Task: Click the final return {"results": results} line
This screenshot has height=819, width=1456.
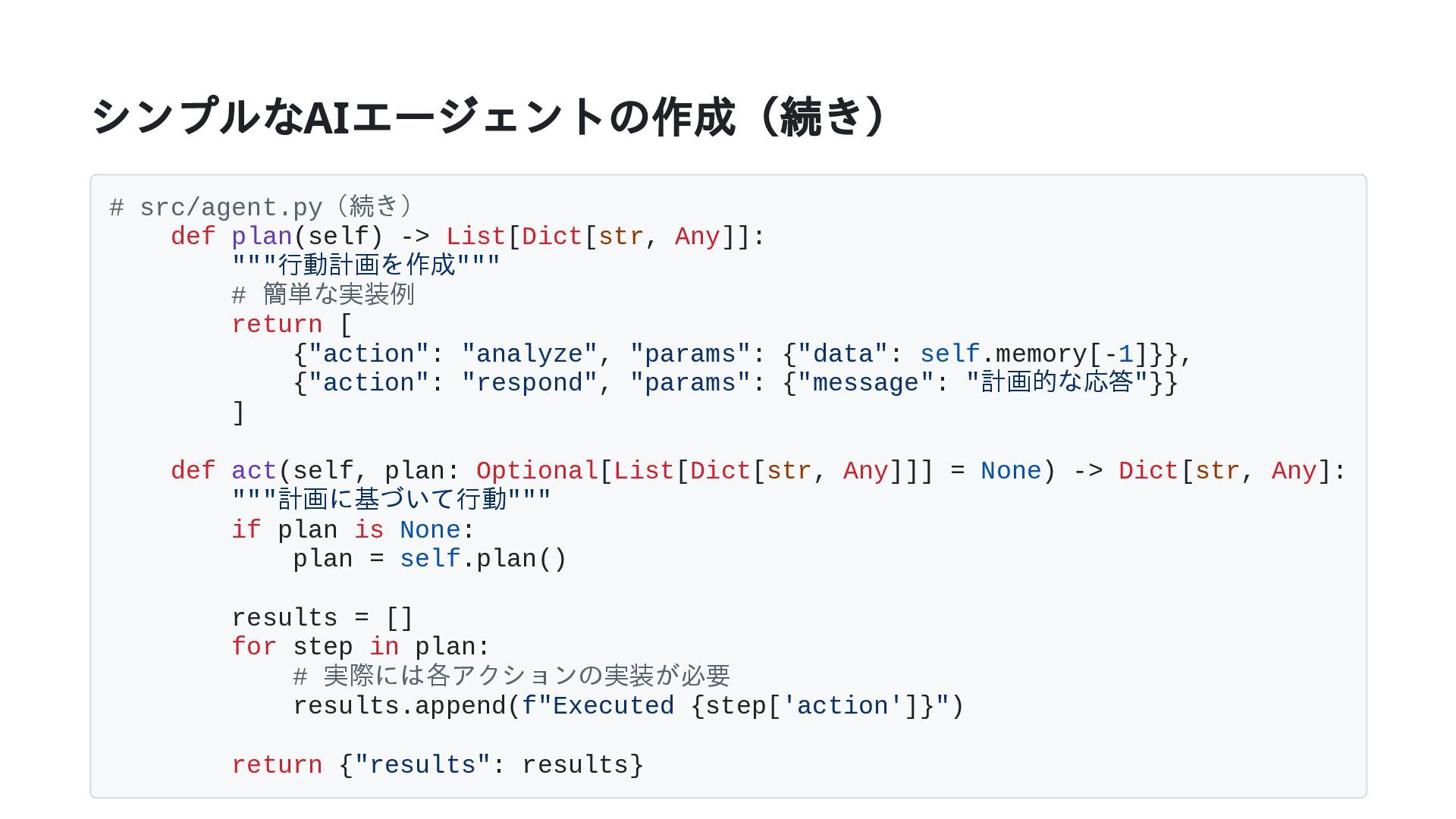Action: [x=438, y=765]
